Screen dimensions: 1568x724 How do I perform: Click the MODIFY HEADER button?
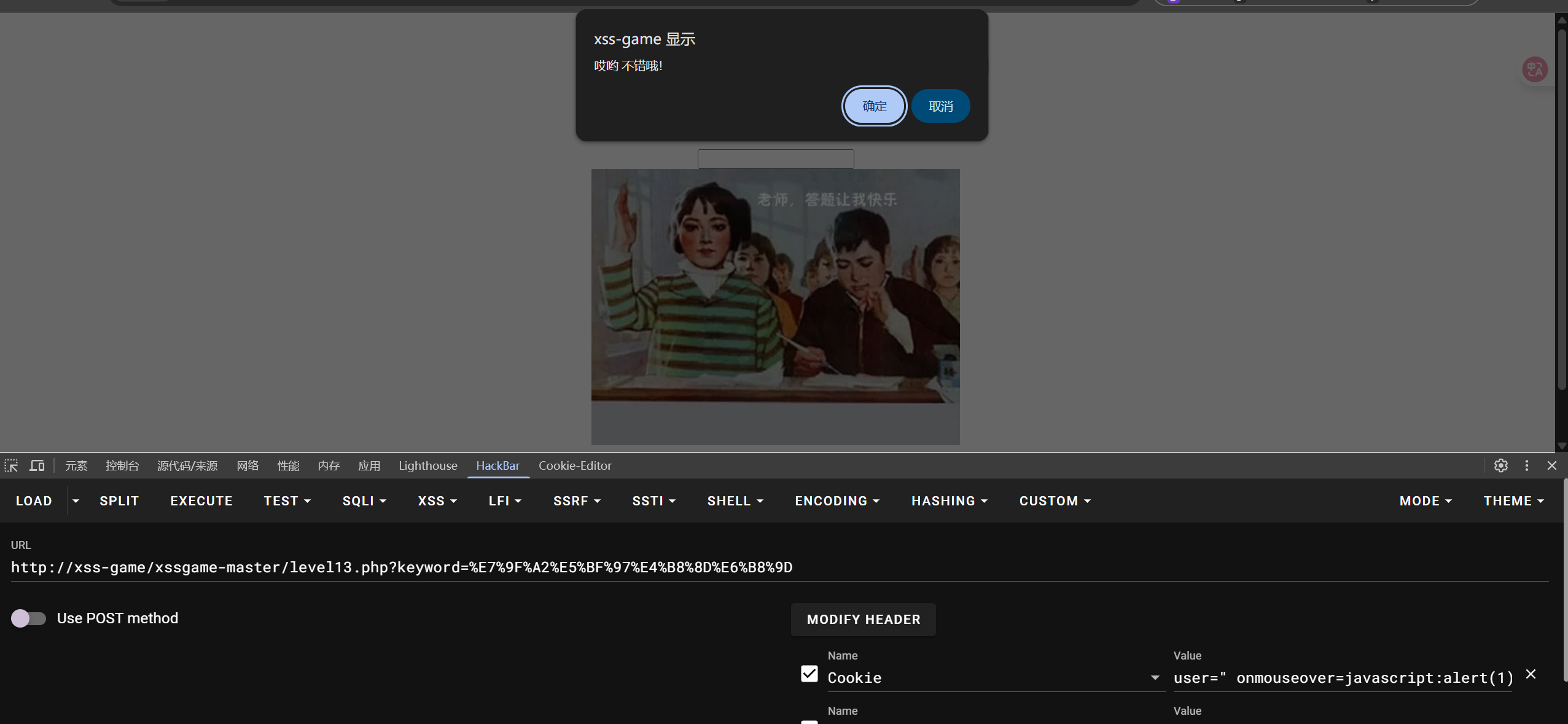863,619
